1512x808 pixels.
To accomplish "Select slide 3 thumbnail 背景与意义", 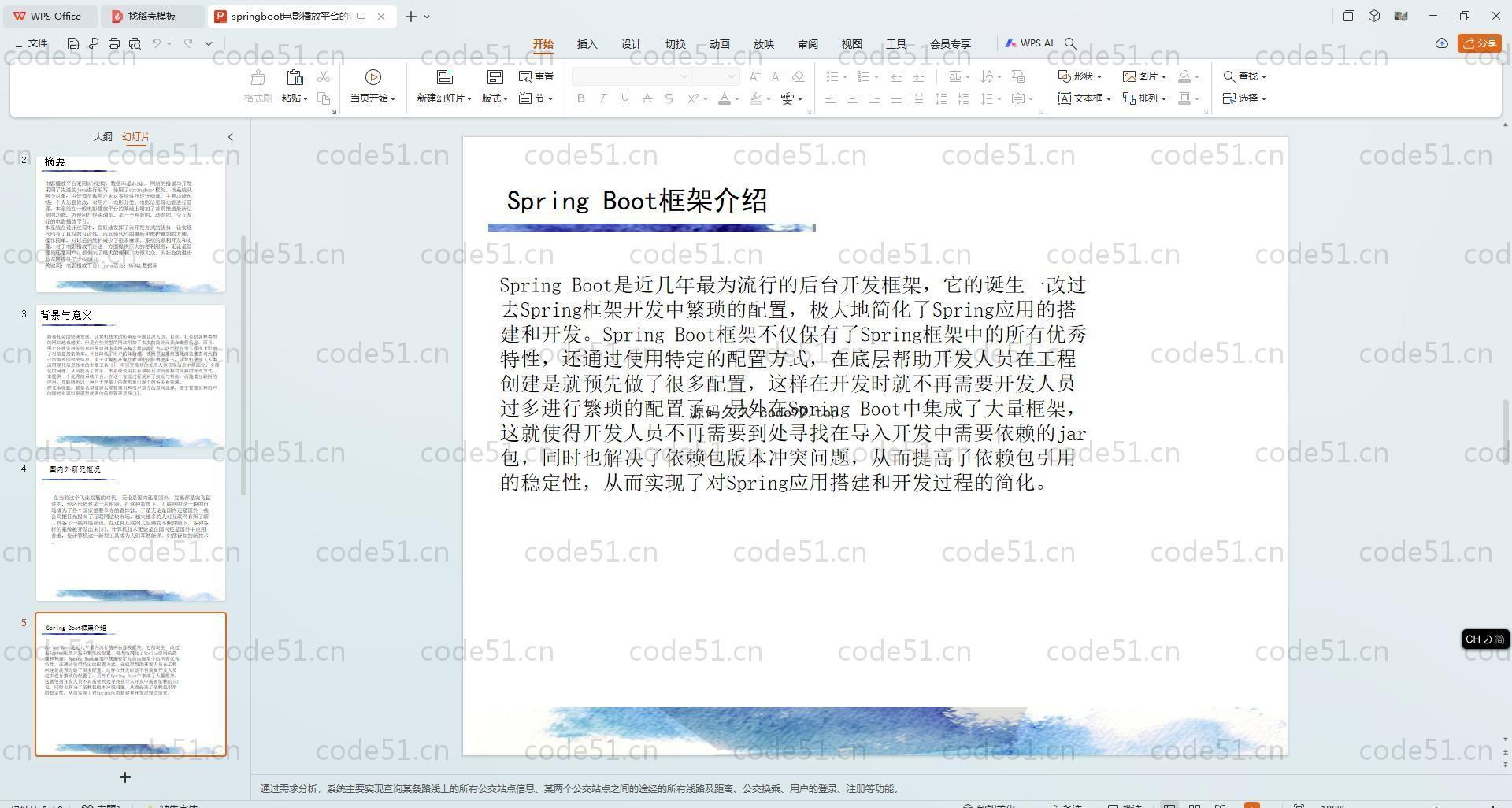I will 131,376.
